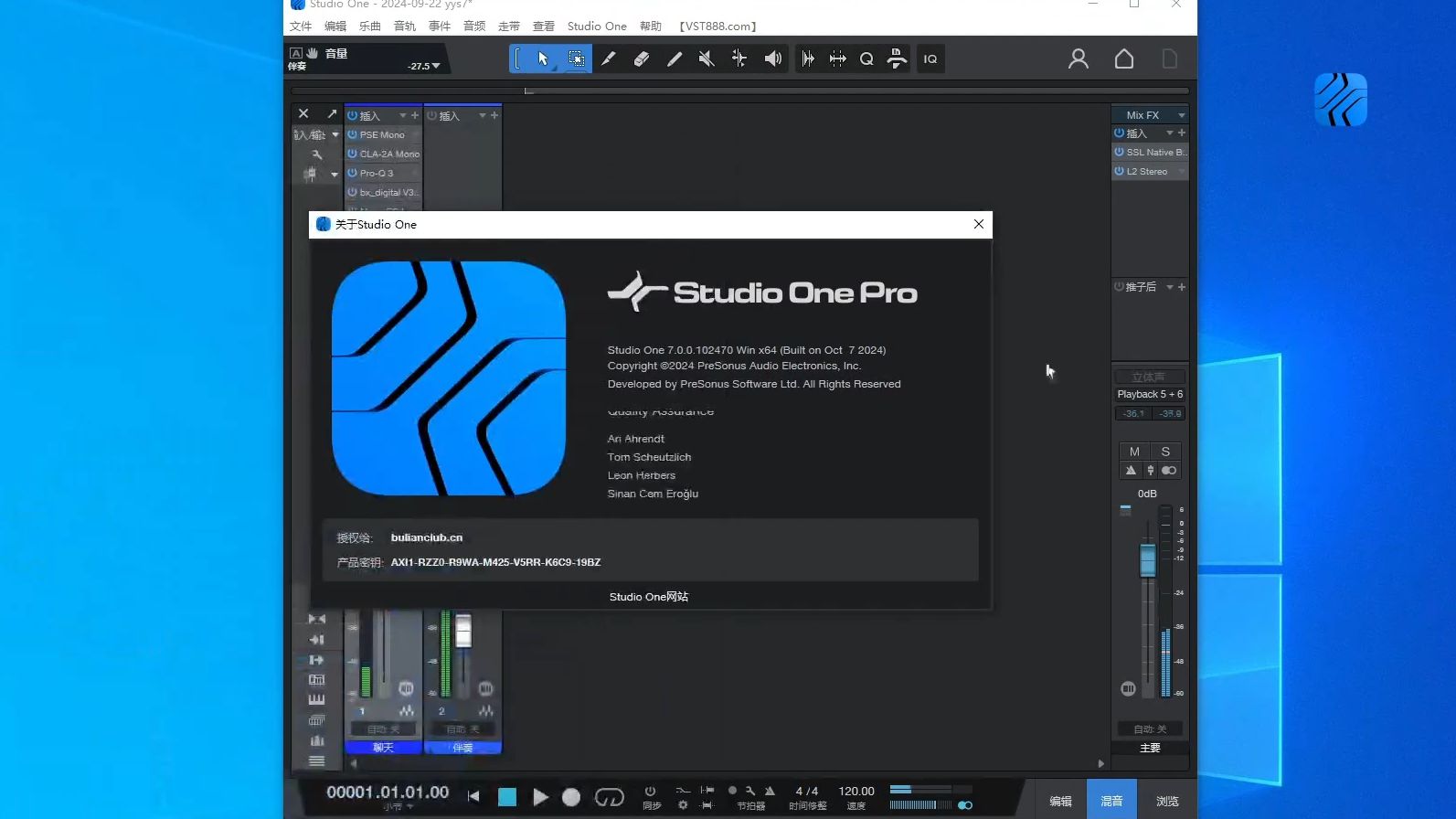Open the user account icon

click(x=1079, y=58)
